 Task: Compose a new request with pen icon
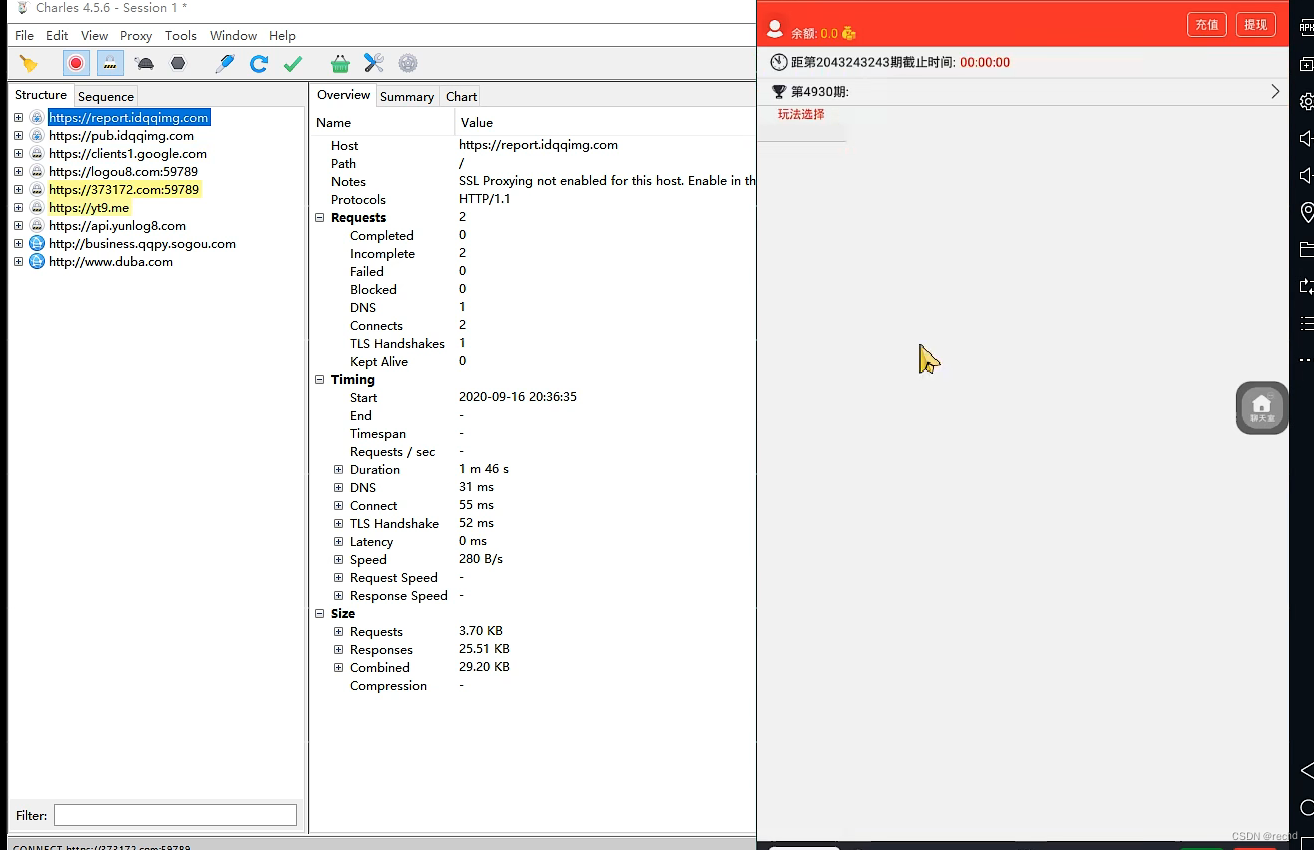(225, 63)
